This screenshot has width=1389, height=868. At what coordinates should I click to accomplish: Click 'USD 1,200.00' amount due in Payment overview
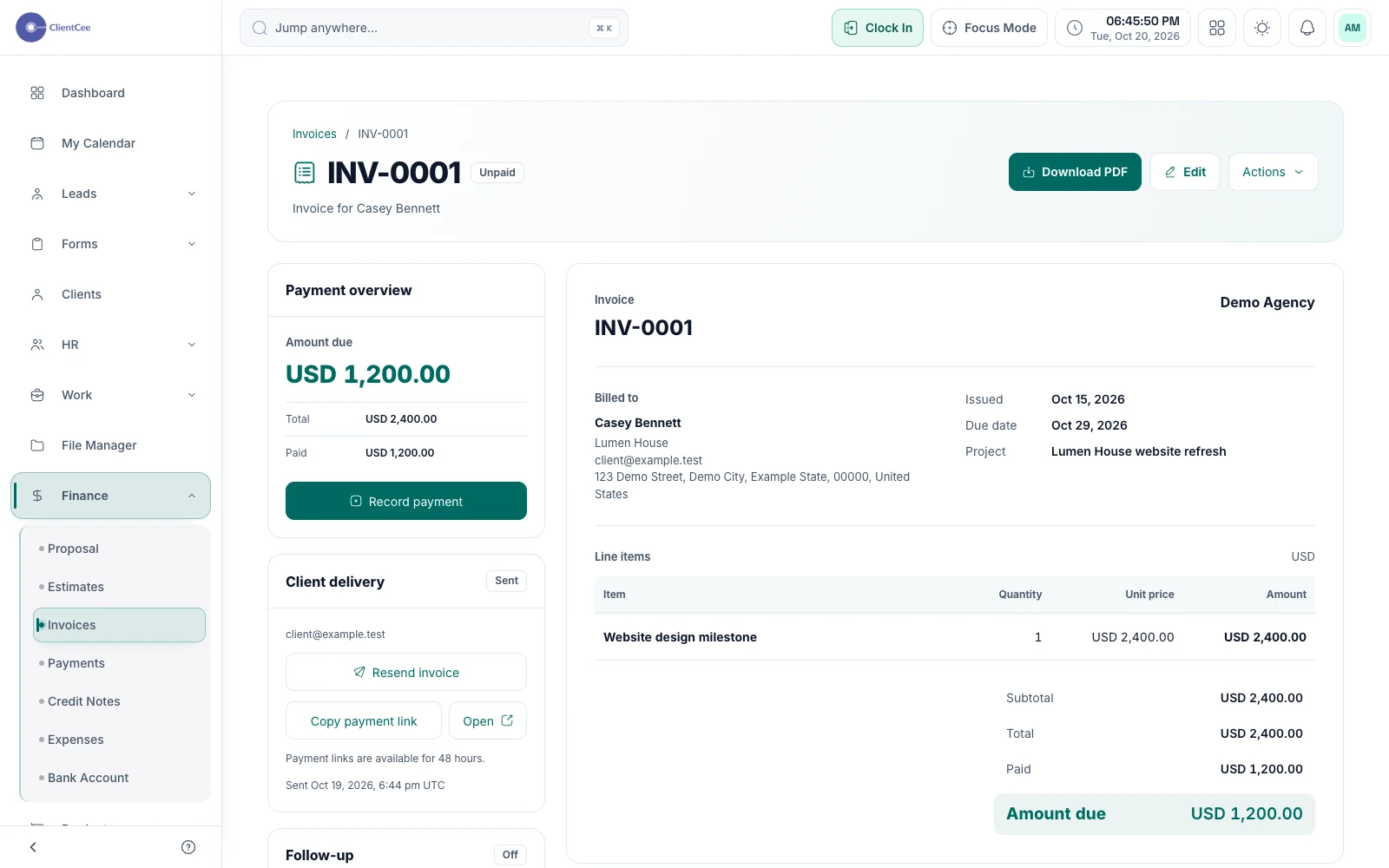(368, 374)
